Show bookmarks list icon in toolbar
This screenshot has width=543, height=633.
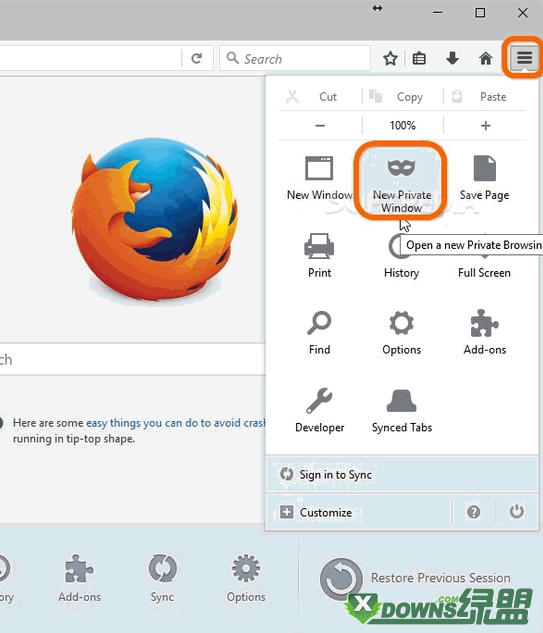[x=419, y=59]
